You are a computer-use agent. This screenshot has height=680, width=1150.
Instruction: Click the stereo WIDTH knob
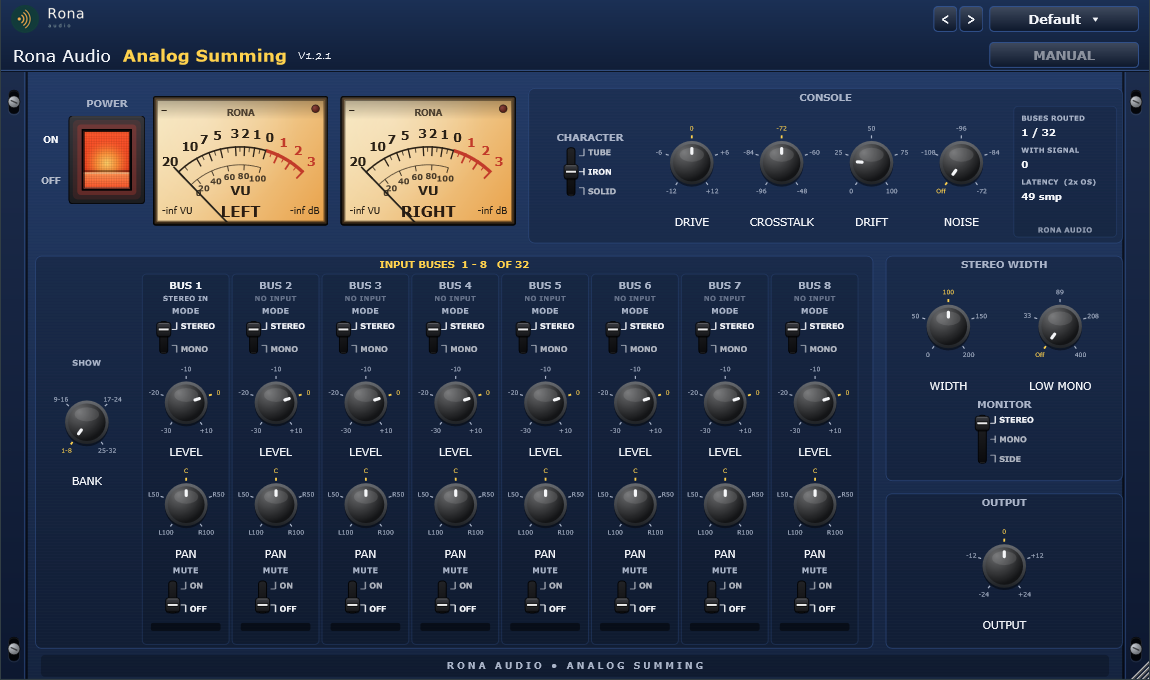point(948,326)
